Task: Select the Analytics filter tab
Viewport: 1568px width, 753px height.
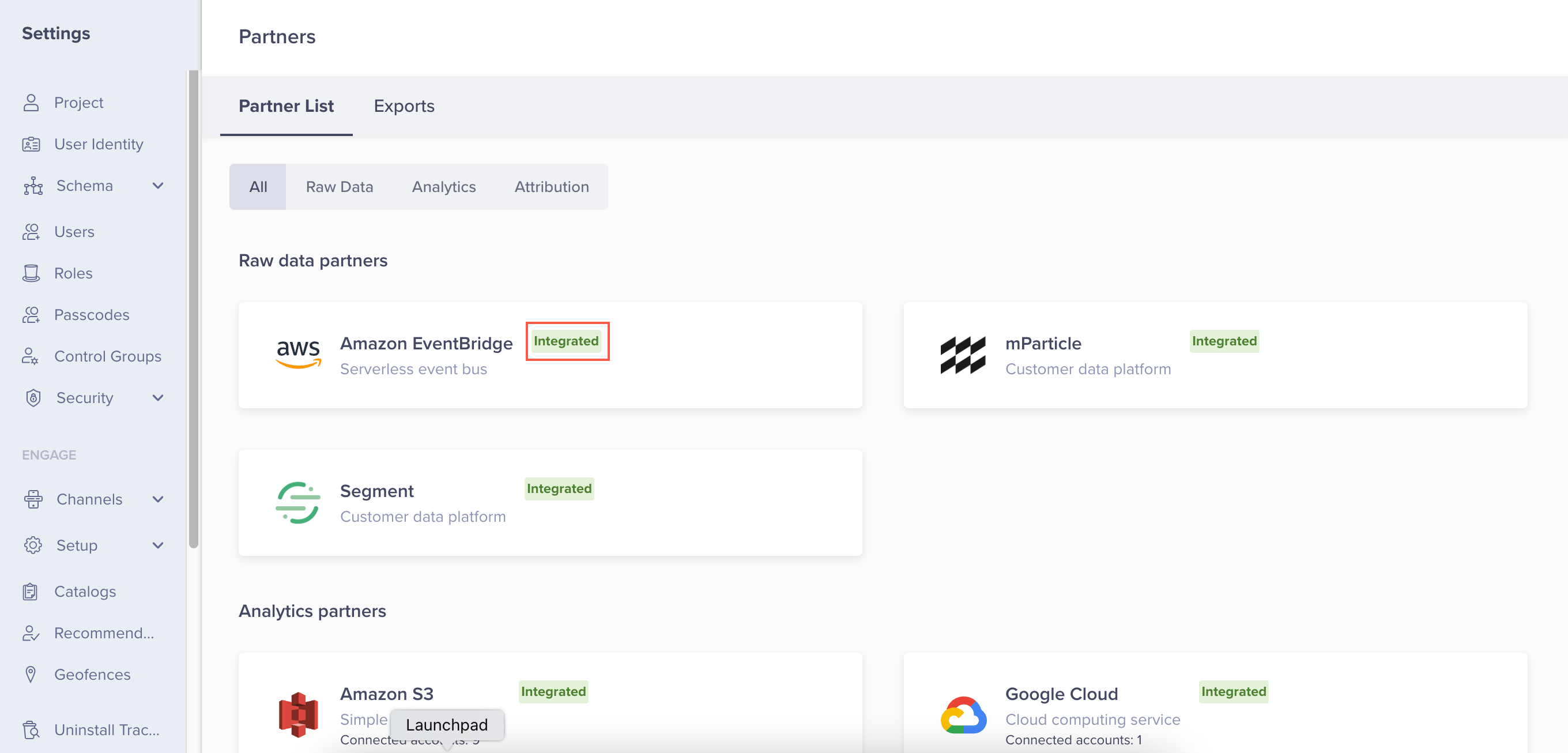Action: pyautogui.click(x=444, y=187)
